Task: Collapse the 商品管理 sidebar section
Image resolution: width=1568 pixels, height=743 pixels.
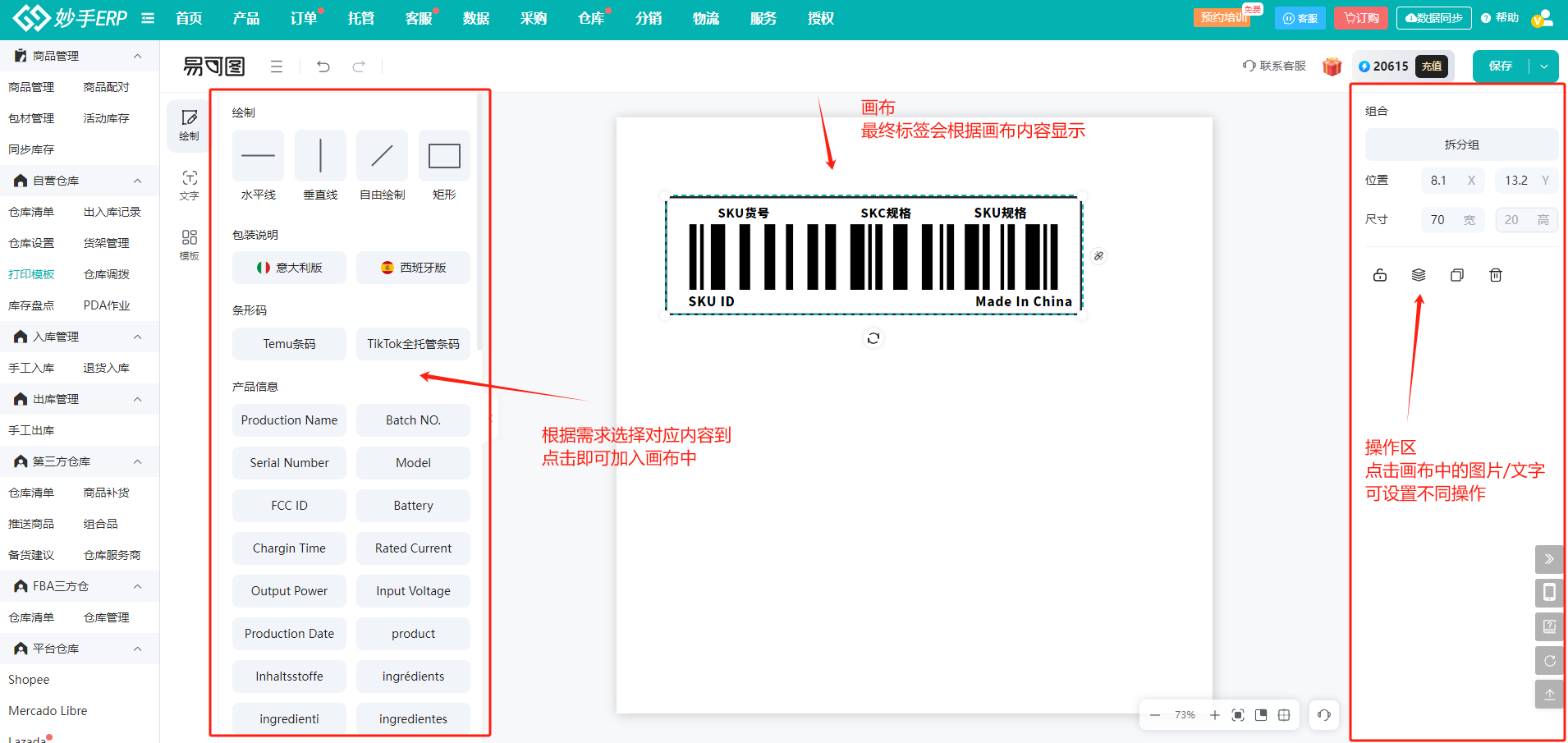Action: pos(138,55)
